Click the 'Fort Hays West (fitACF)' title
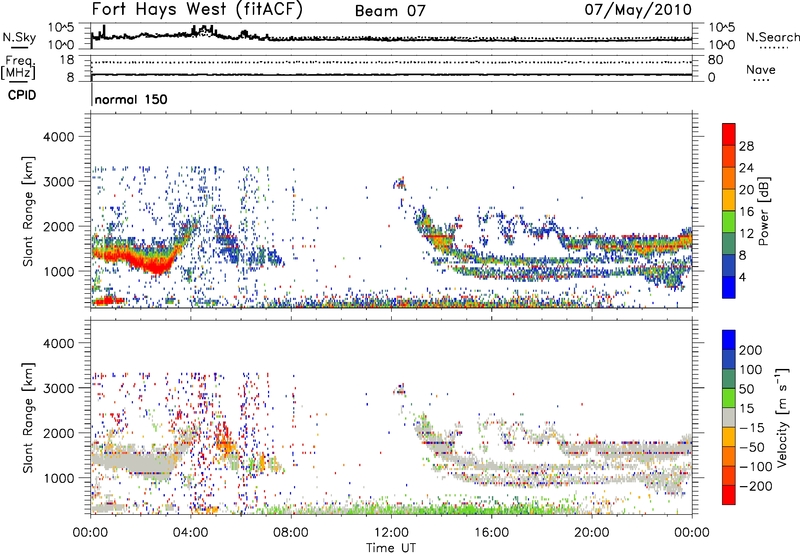Viewport: 800px width, 554px height. point(197,9)
